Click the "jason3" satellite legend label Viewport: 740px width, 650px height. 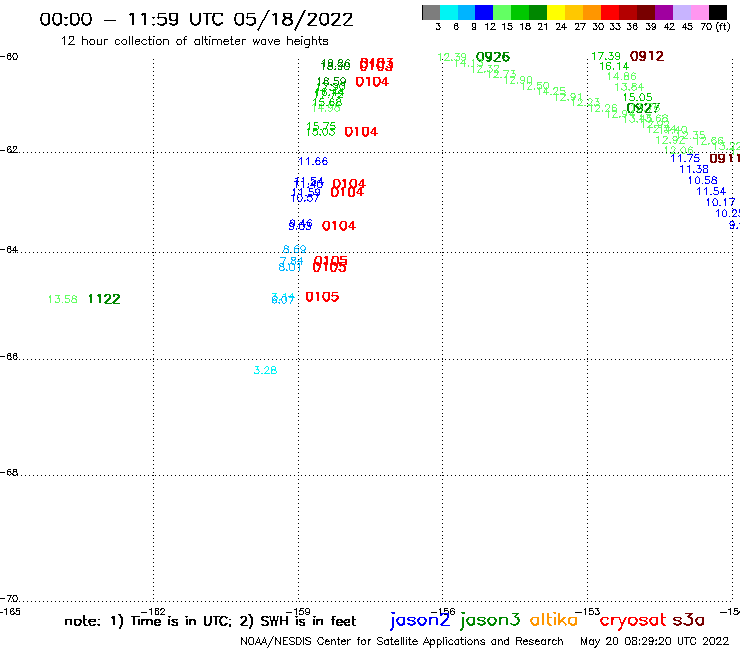point(490,620)
